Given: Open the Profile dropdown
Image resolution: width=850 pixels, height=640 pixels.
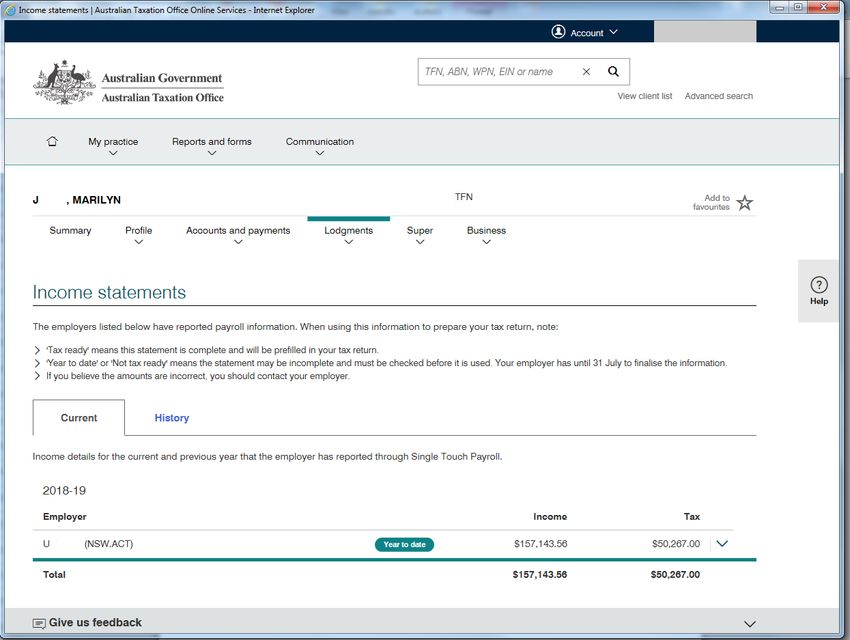Looking at the screenshot, I should pos(139,236).
